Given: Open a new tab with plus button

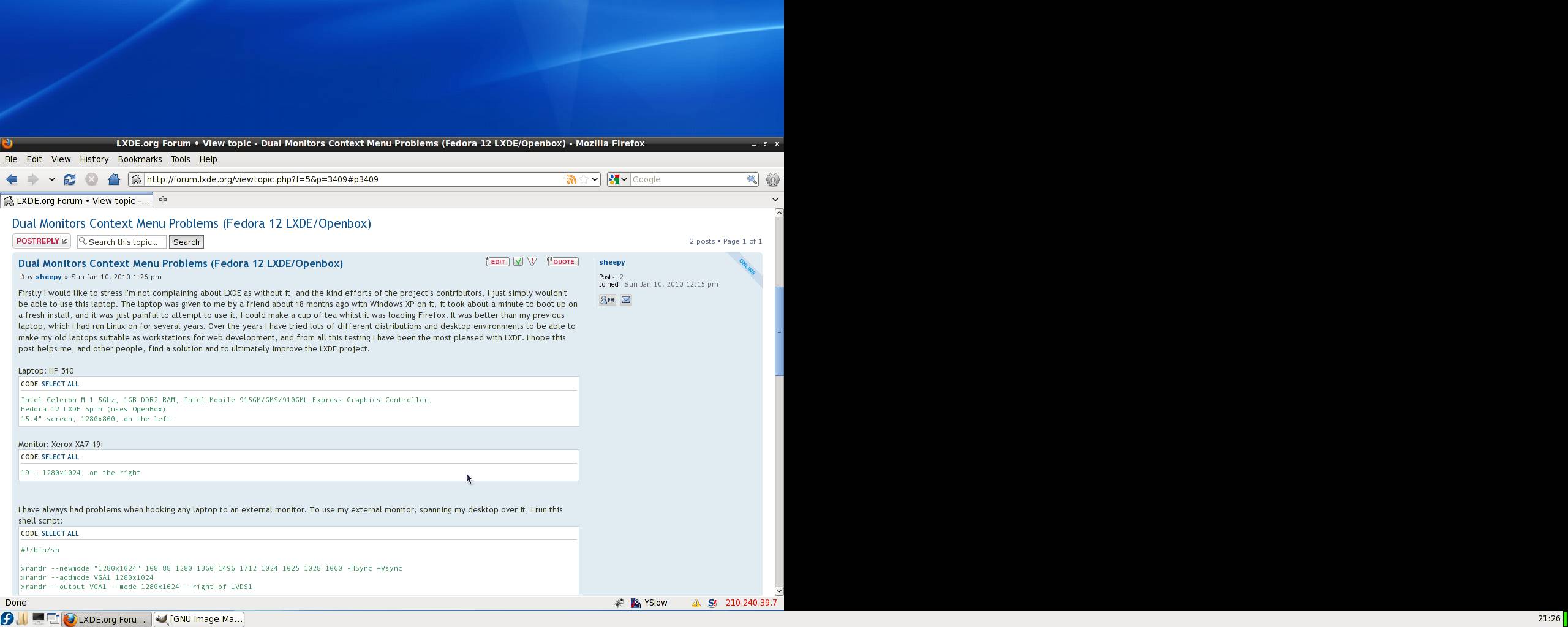Looking at the screenshot, I should point(163,200).
